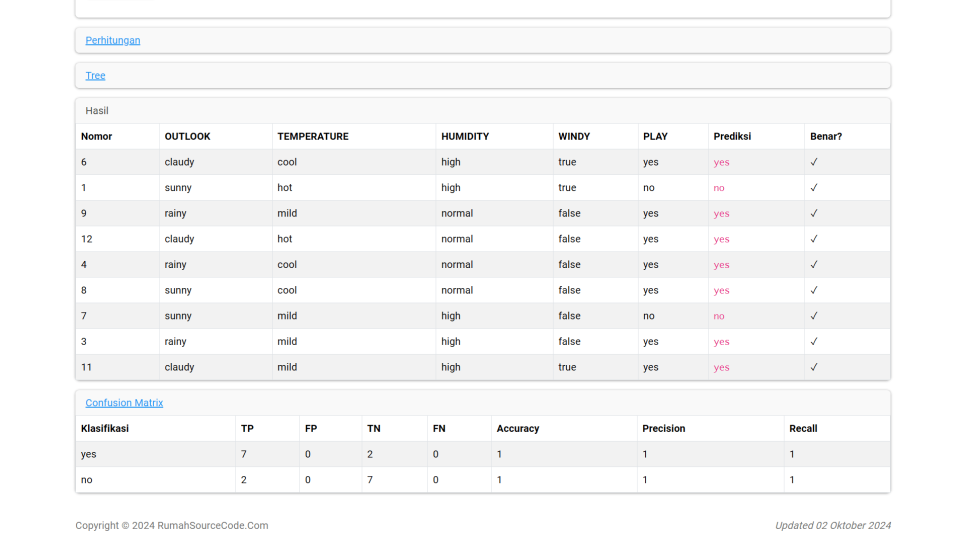Screen dimensions: 966x543
Task: Click the RumahSourceCode.Com copyright text
Action: click(x=172, y=526)
